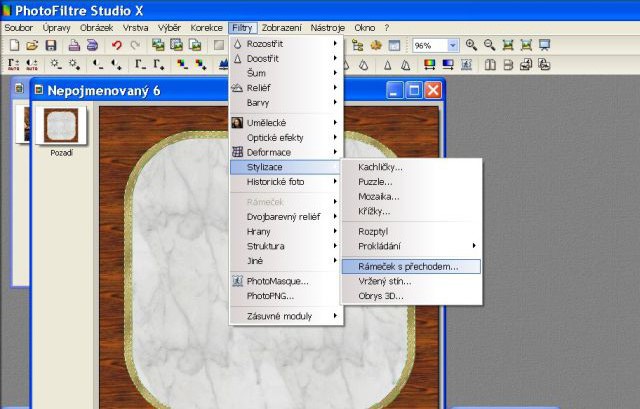Choose Obrys 3D... in Stylizace submenu
The height and width of the screenshot is (409, 640).
pos(411,296)
